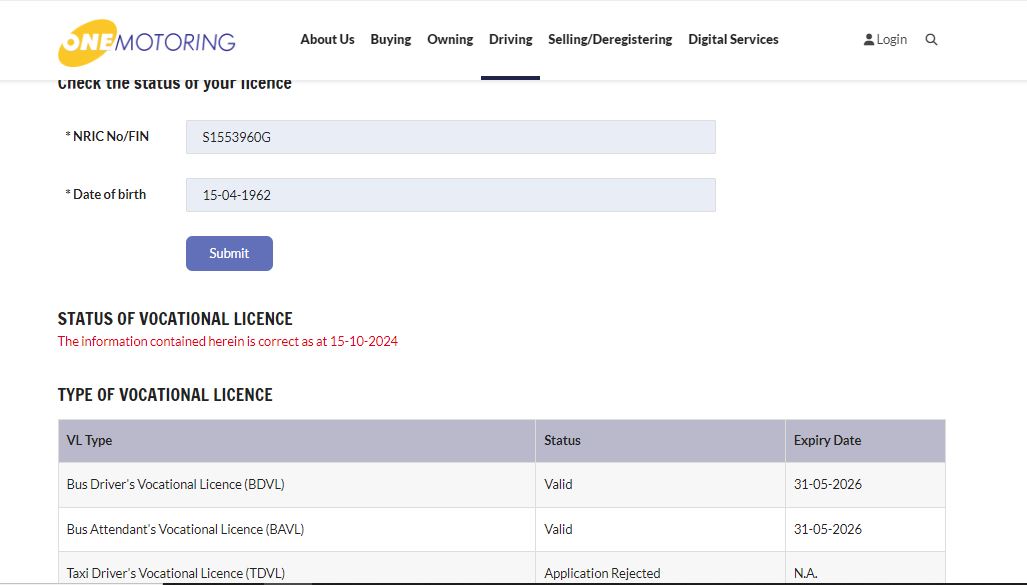
Task: Select the Owning menu item
Action: pyautogui.click(x=450, y=40)
